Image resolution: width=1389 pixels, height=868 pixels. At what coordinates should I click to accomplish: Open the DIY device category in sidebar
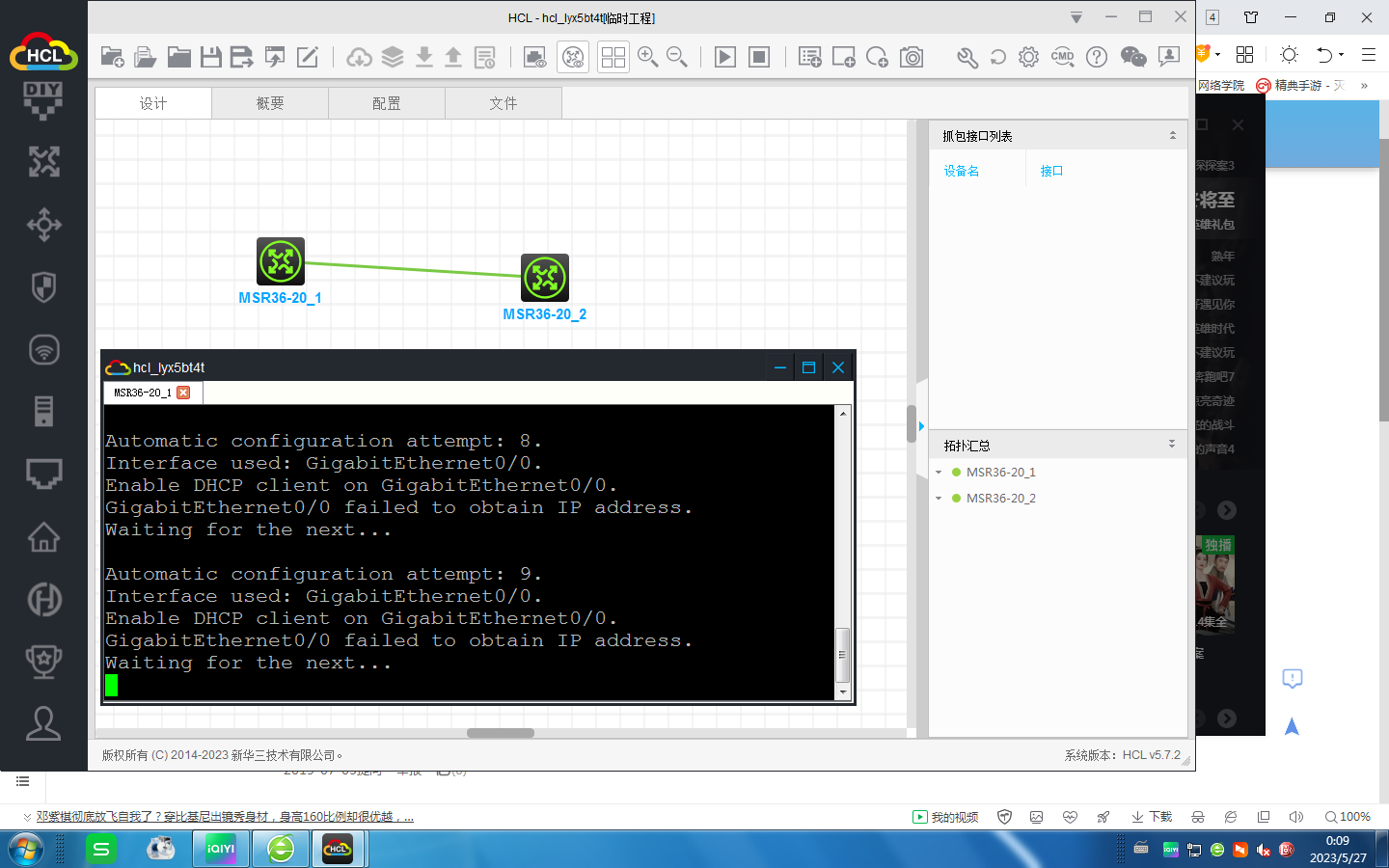click(x=43, y=100)
